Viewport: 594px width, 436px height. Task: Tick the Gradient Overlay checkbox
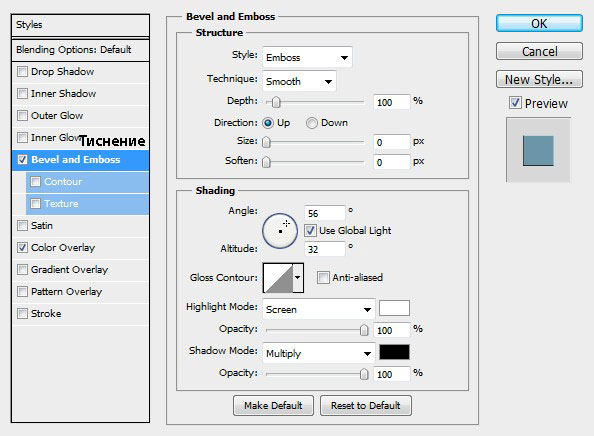click(x=22, y=269)
